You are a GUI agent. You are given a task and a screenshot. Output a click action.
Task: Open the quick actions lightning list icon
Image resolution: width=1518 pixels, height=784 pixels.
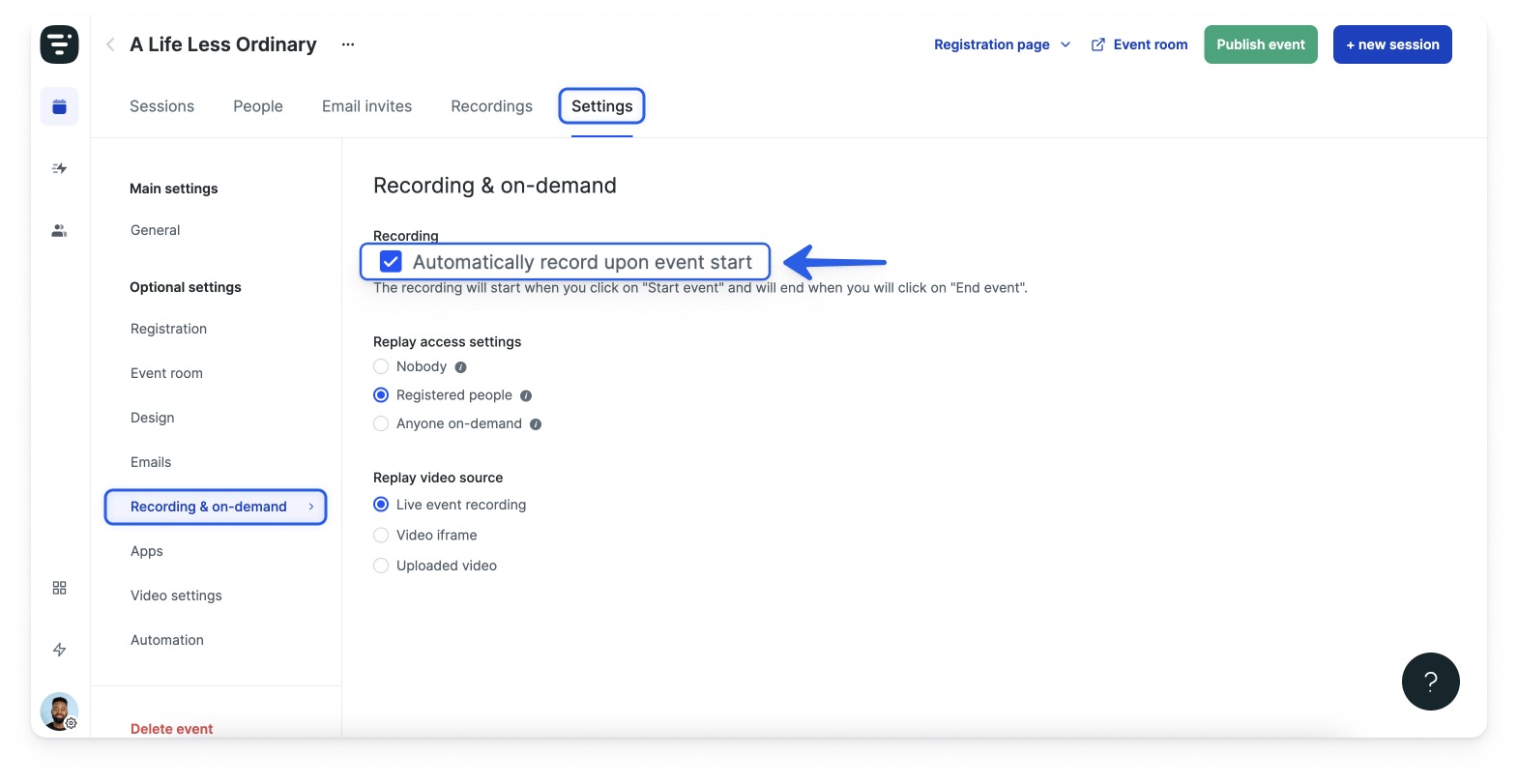[x=59, y=168]
